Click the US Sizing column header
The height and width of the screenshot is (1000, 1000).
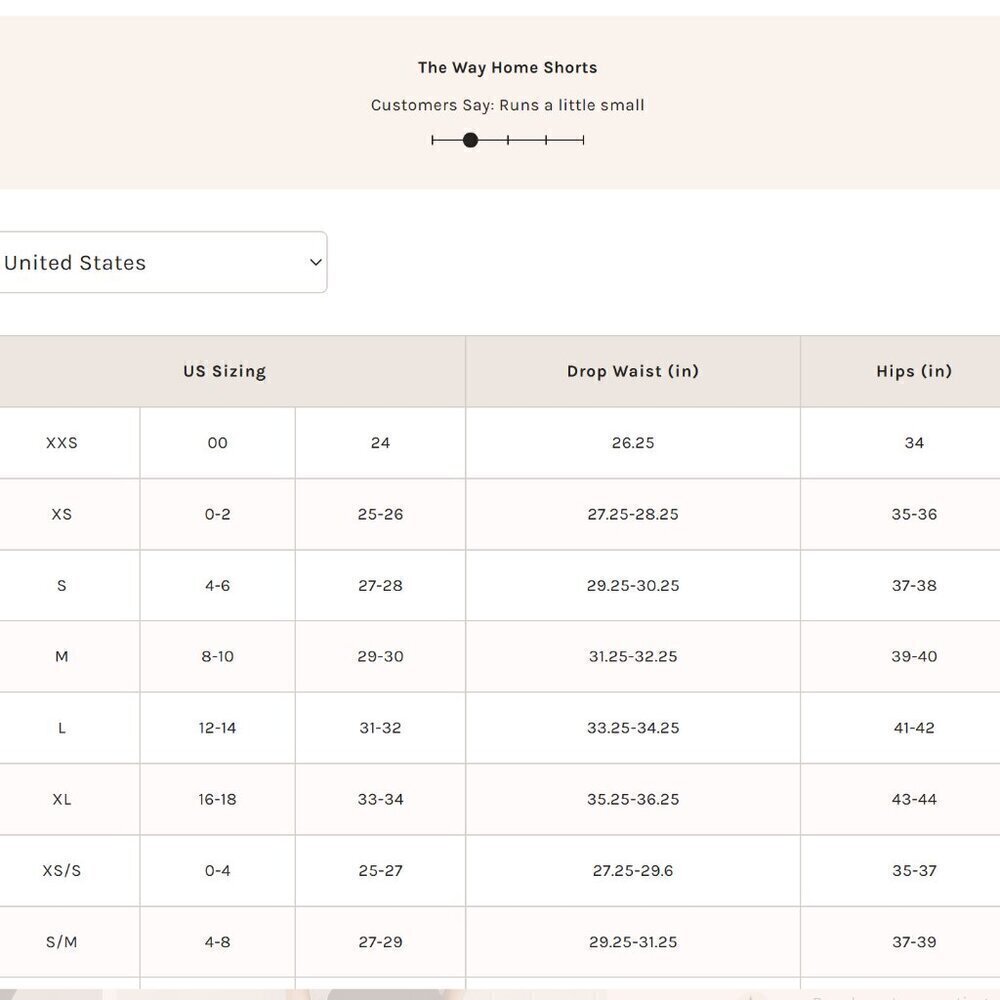click(224, 371)
